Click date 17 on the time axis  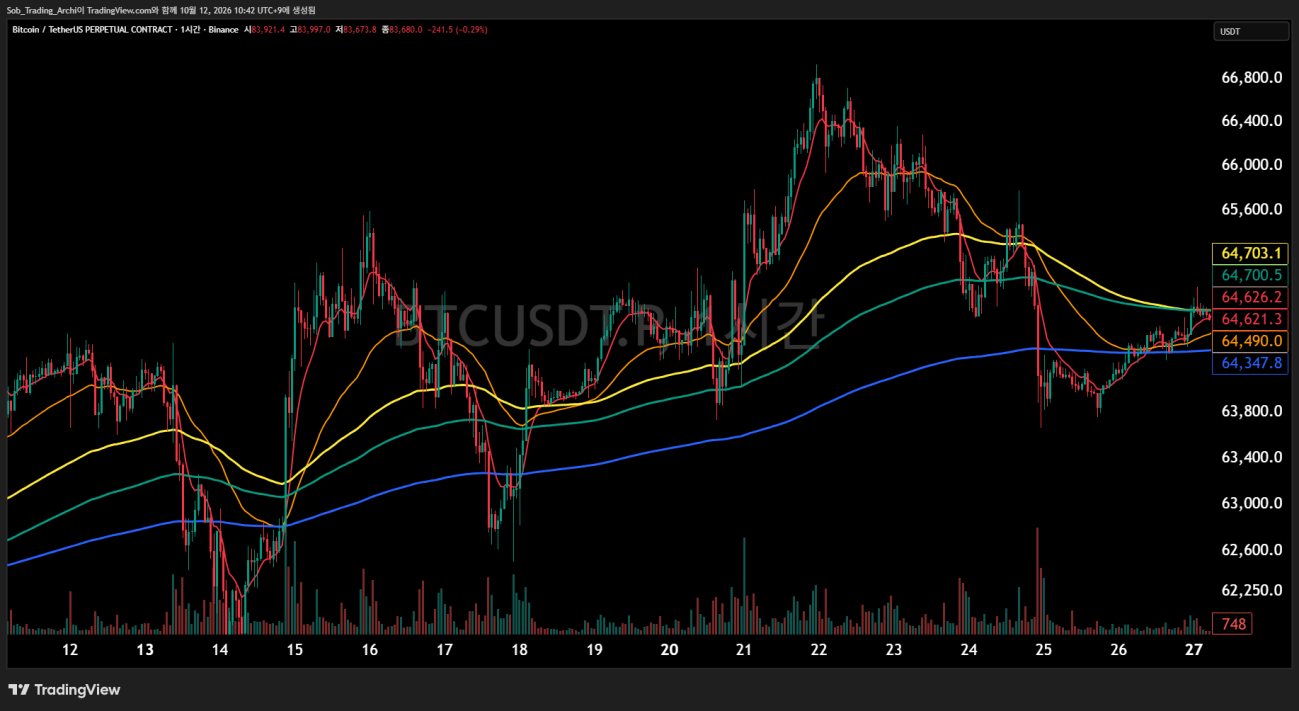(444, 650)
